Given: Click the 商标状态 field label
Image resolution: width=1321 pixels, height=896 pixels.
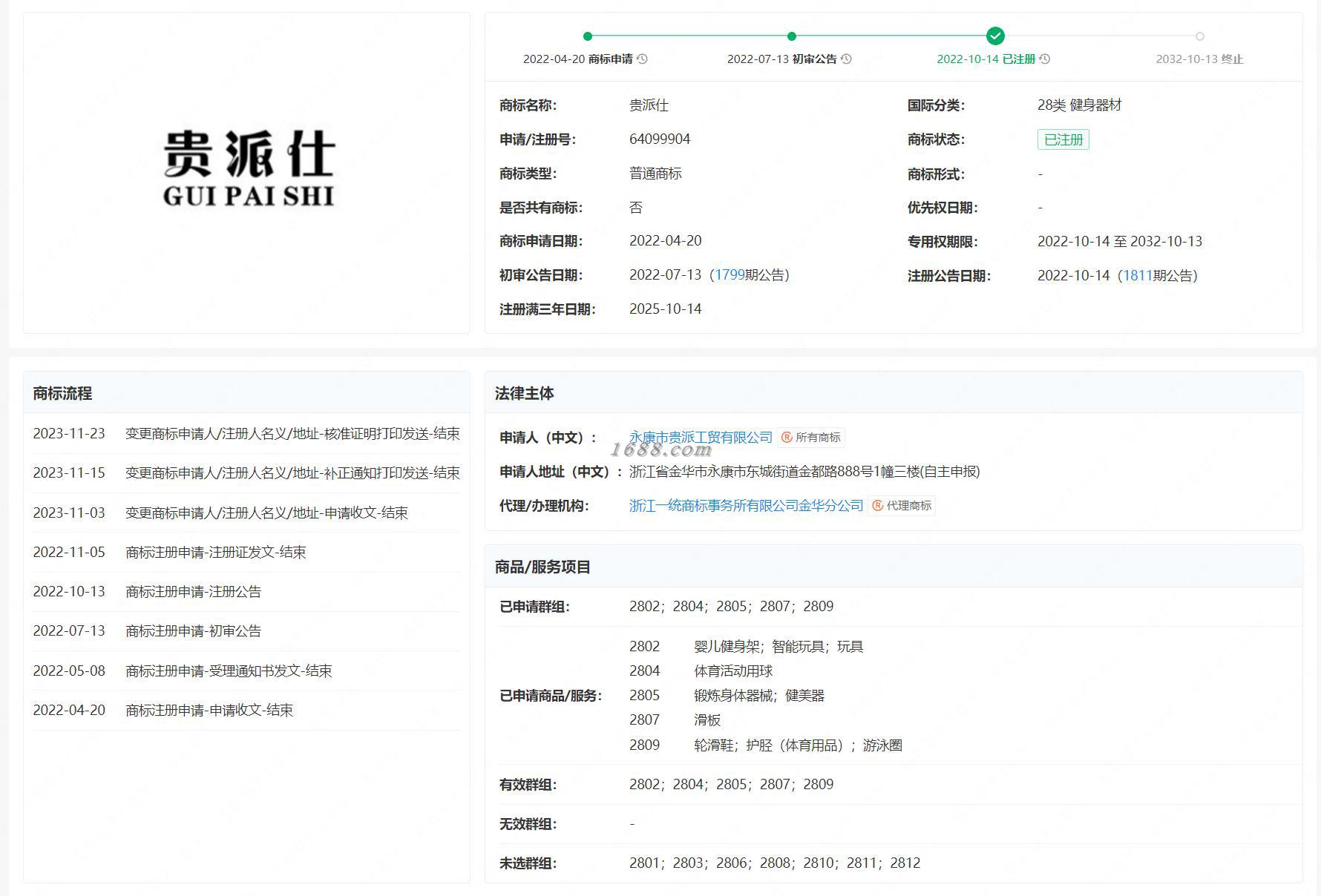Looking at the screenshot, I should (x=936, y=139).
